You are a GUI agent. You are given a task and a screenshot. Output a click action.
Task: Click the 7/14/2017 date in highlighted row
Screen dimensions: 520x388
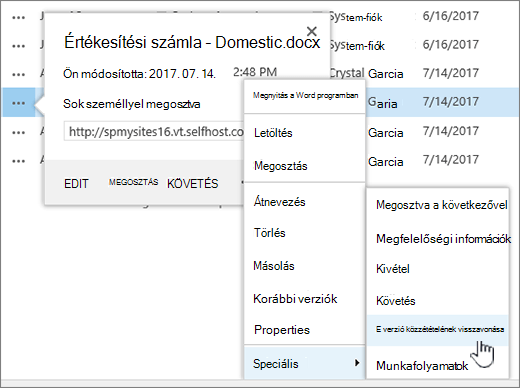[x=451, y=102]
